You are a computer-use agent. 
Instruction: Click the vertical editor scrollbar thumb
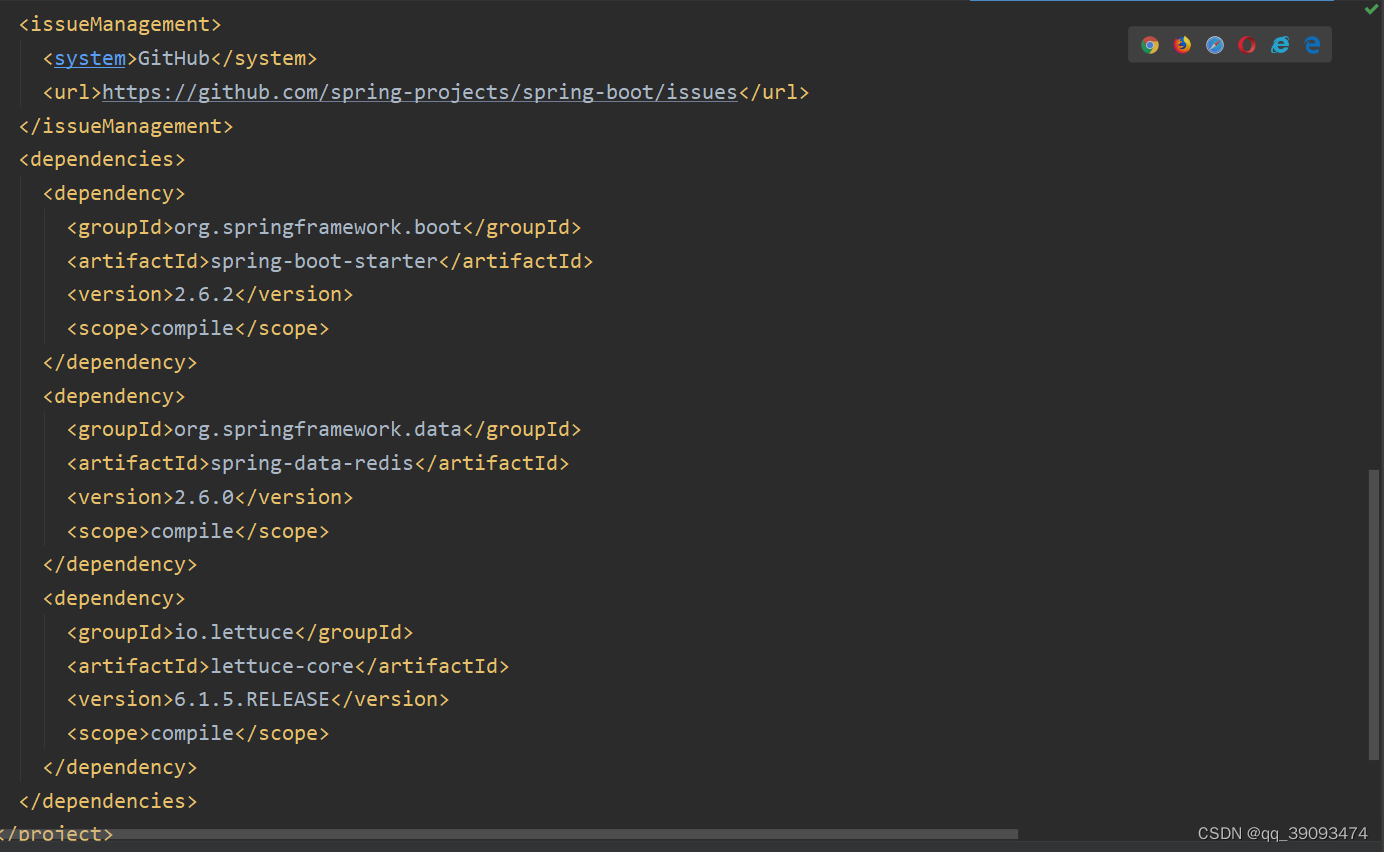pyautogui.click(x=1373, y=615)
